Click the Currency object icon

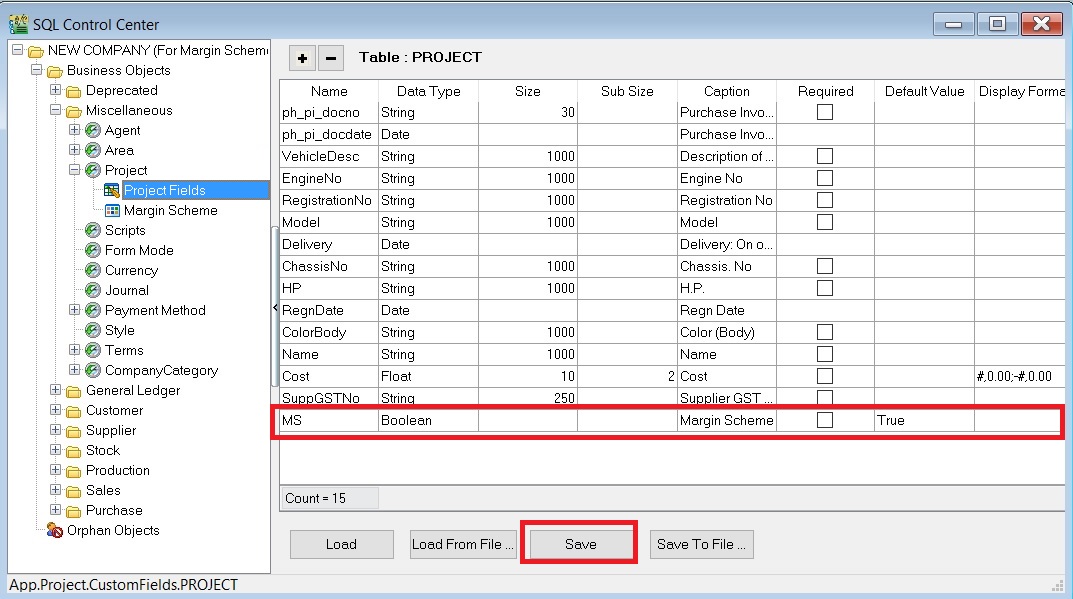93,270
